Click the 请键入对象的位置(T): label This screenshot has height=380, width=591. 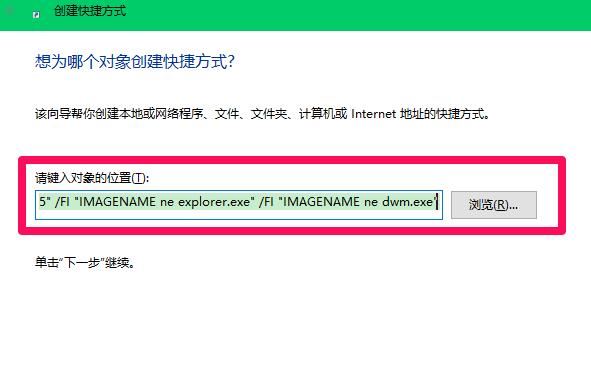pos(92,178)
